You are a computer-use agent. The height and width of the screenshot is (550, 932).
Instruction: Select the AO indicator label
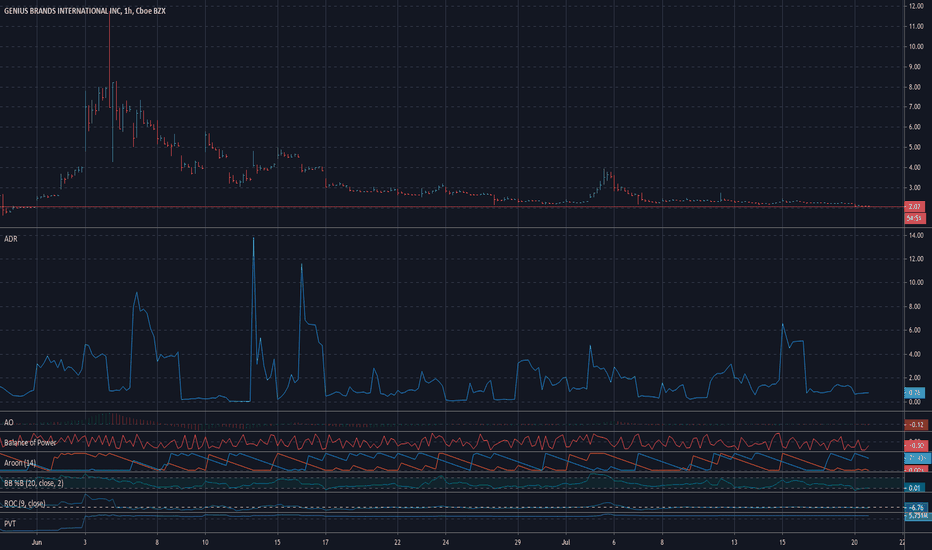click(8, 423)
